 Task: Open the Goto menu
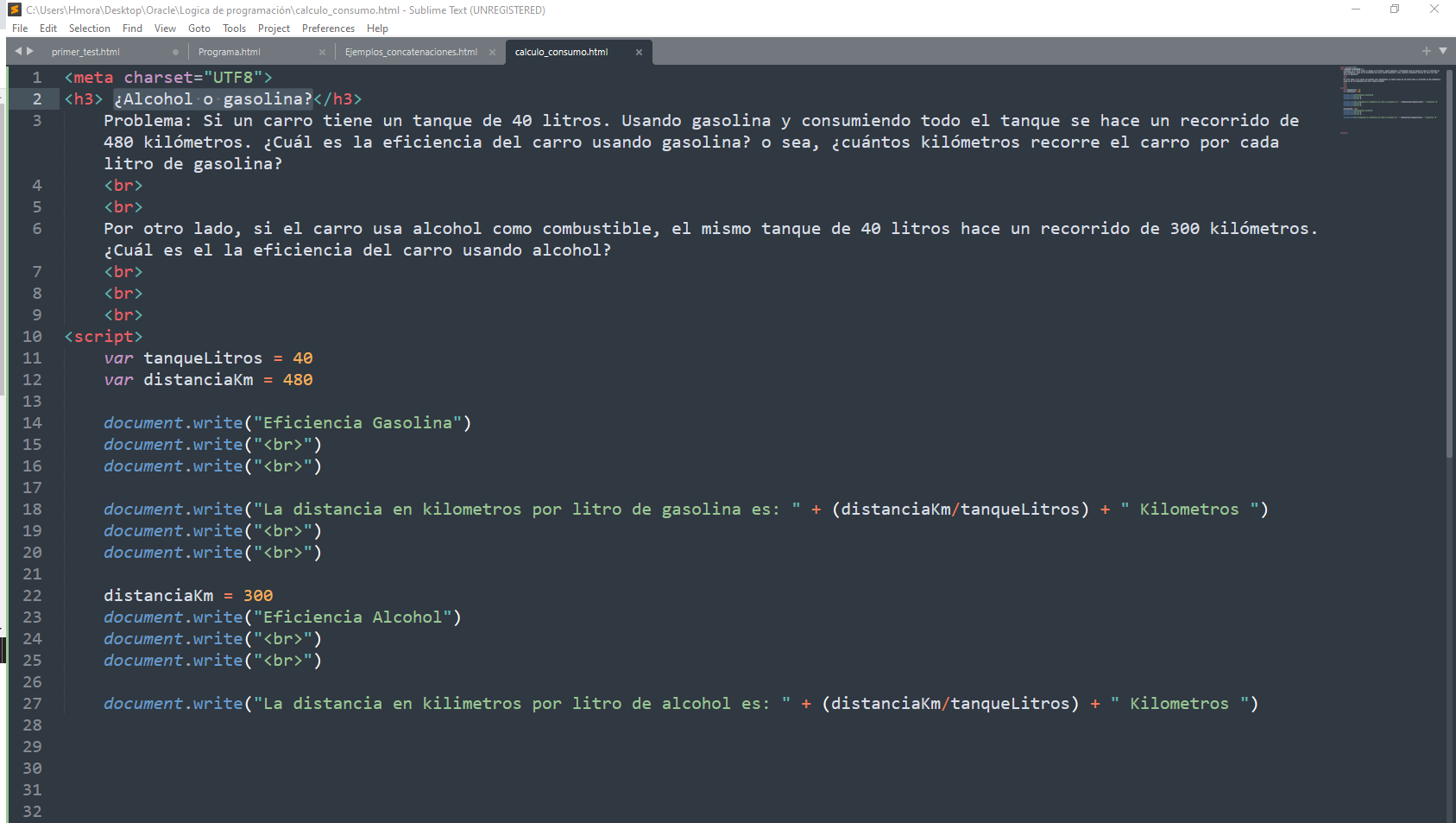199,28
